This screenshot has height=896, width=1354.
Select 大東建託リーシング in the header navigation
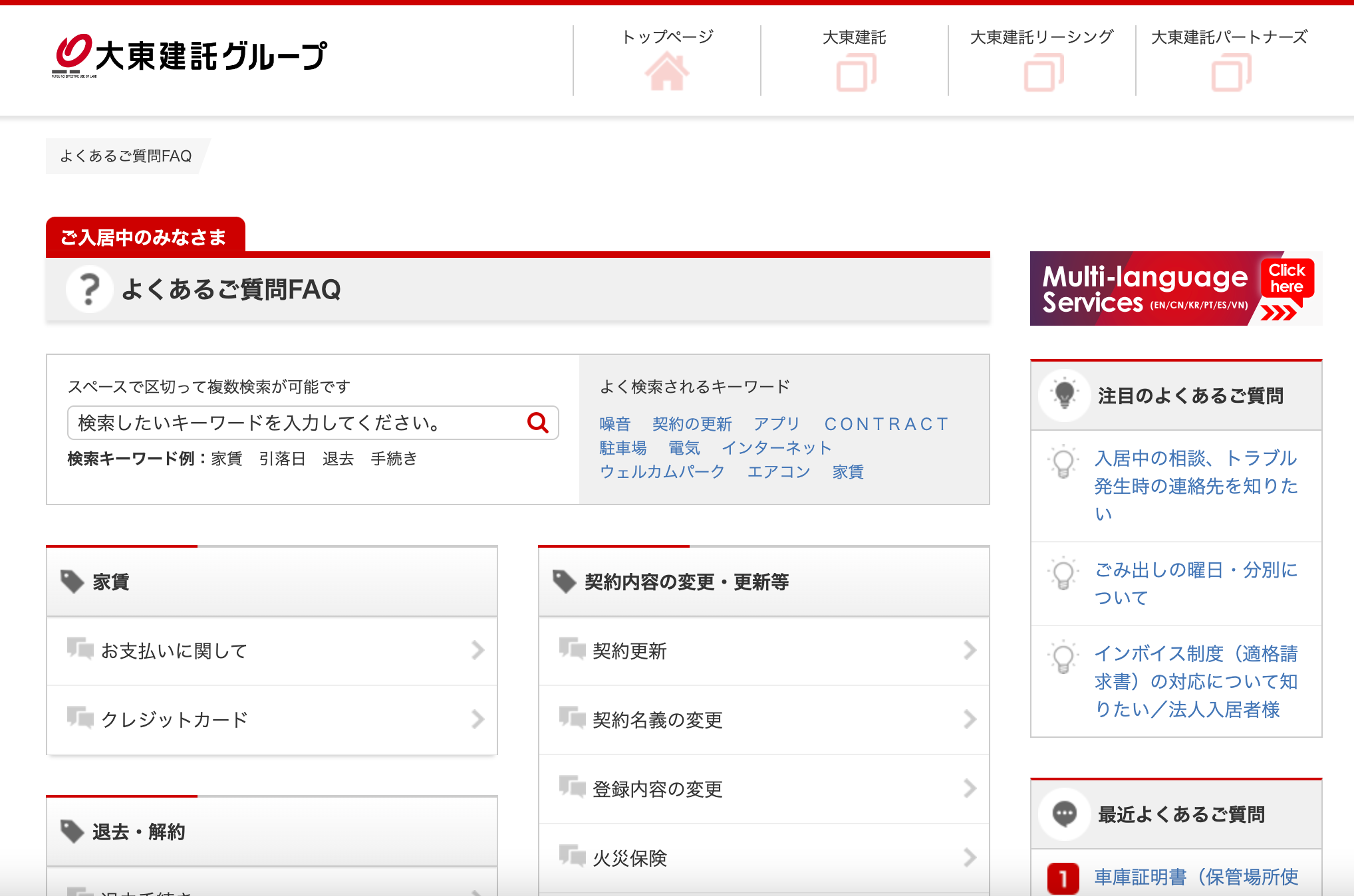coord(1042,37)
